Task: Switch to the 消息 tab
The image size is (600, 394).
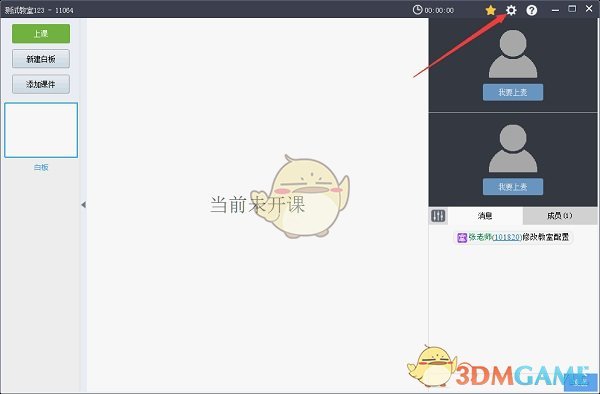Action: [485, 216]
